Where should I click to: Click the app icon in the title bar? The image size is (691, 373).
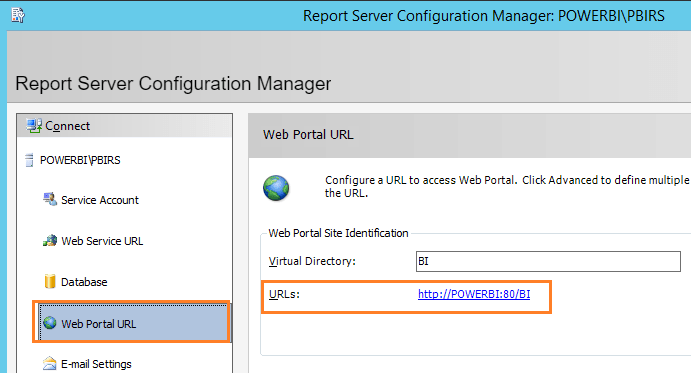coord(18,15)
